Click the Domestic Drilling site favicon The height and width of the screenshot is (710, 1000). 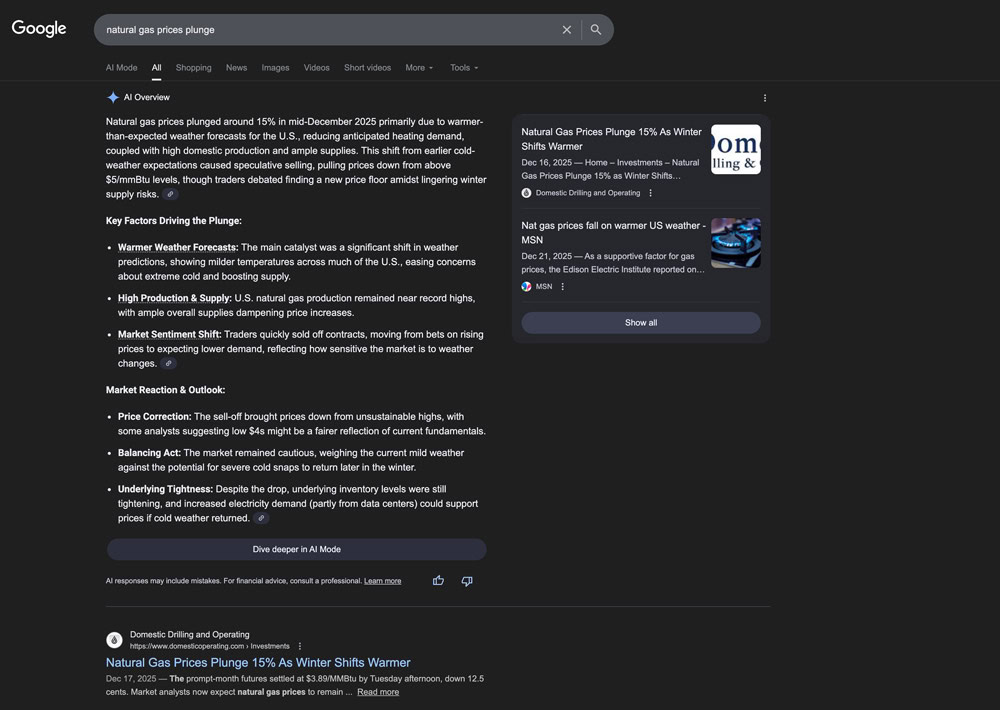[x=115, y=639]
